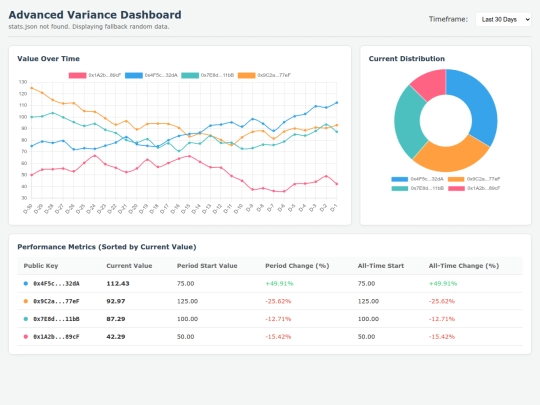Click the Current Distribution heading
This screenshot has width=540, height=405.
407,59
